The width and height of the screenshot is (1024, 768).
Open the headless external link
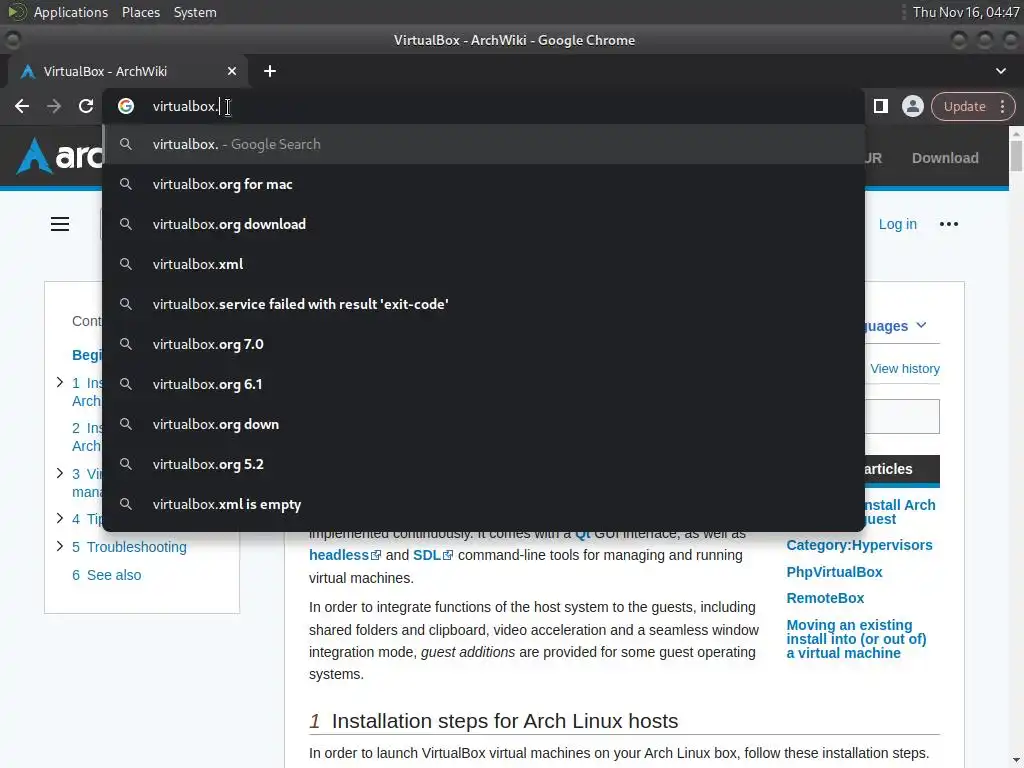point(345,555)
